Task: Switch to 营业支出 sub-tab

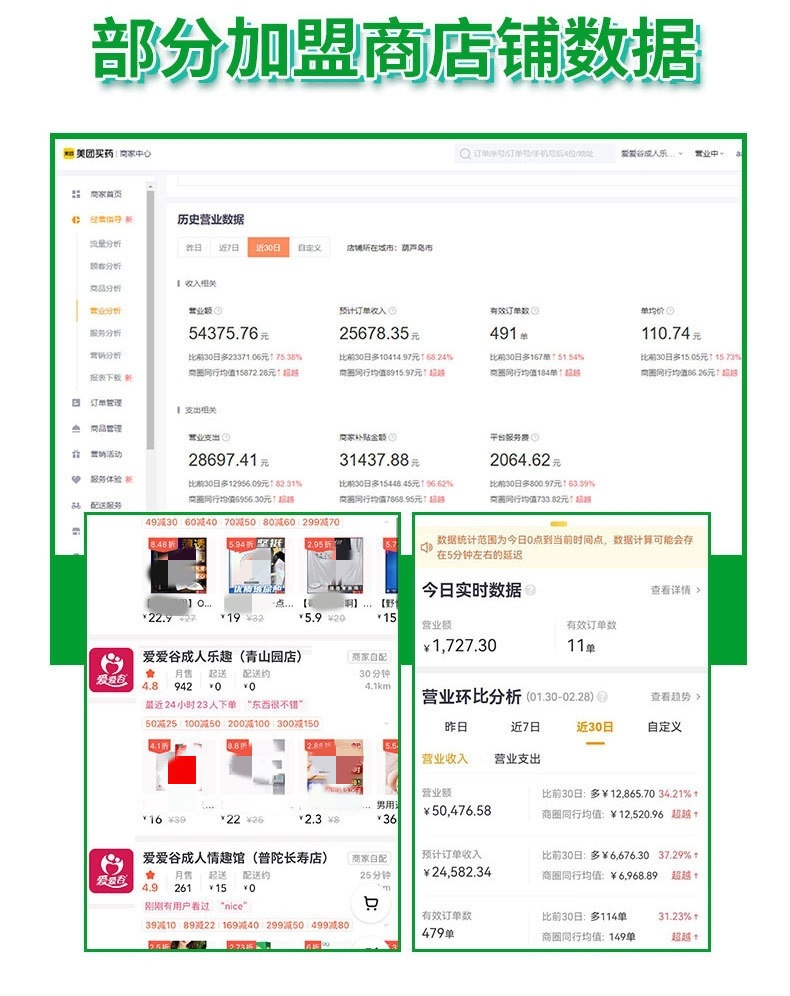Action: coord(517,758)
